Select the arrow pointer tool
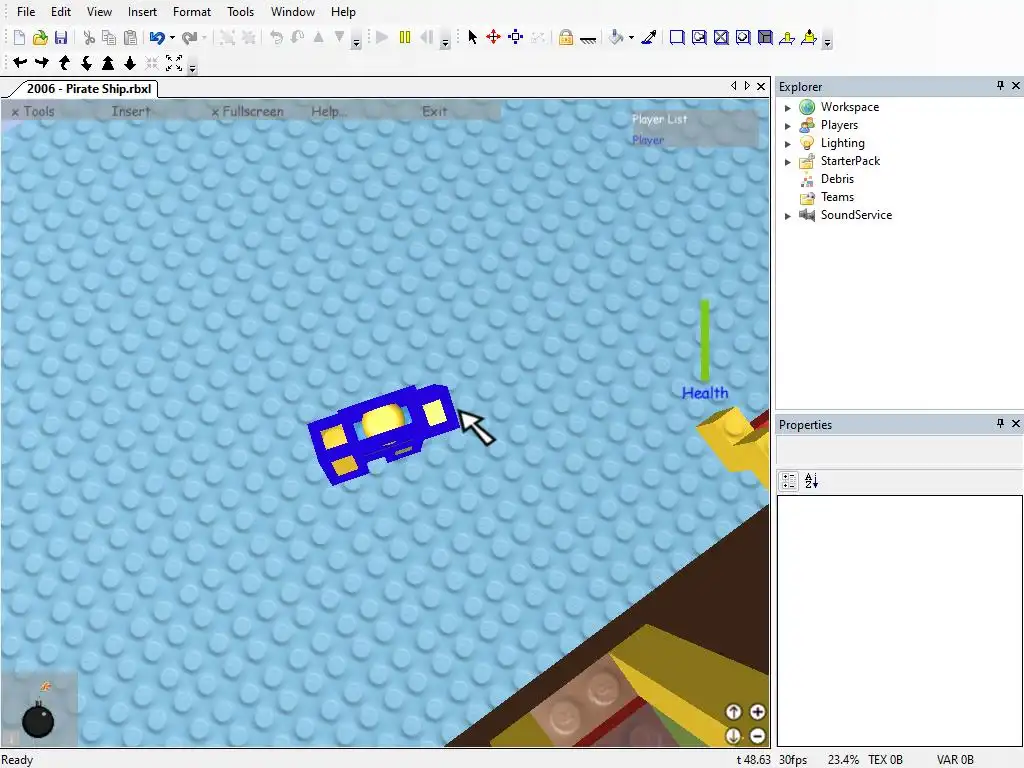1024x768 pixels. coord(473,37)
